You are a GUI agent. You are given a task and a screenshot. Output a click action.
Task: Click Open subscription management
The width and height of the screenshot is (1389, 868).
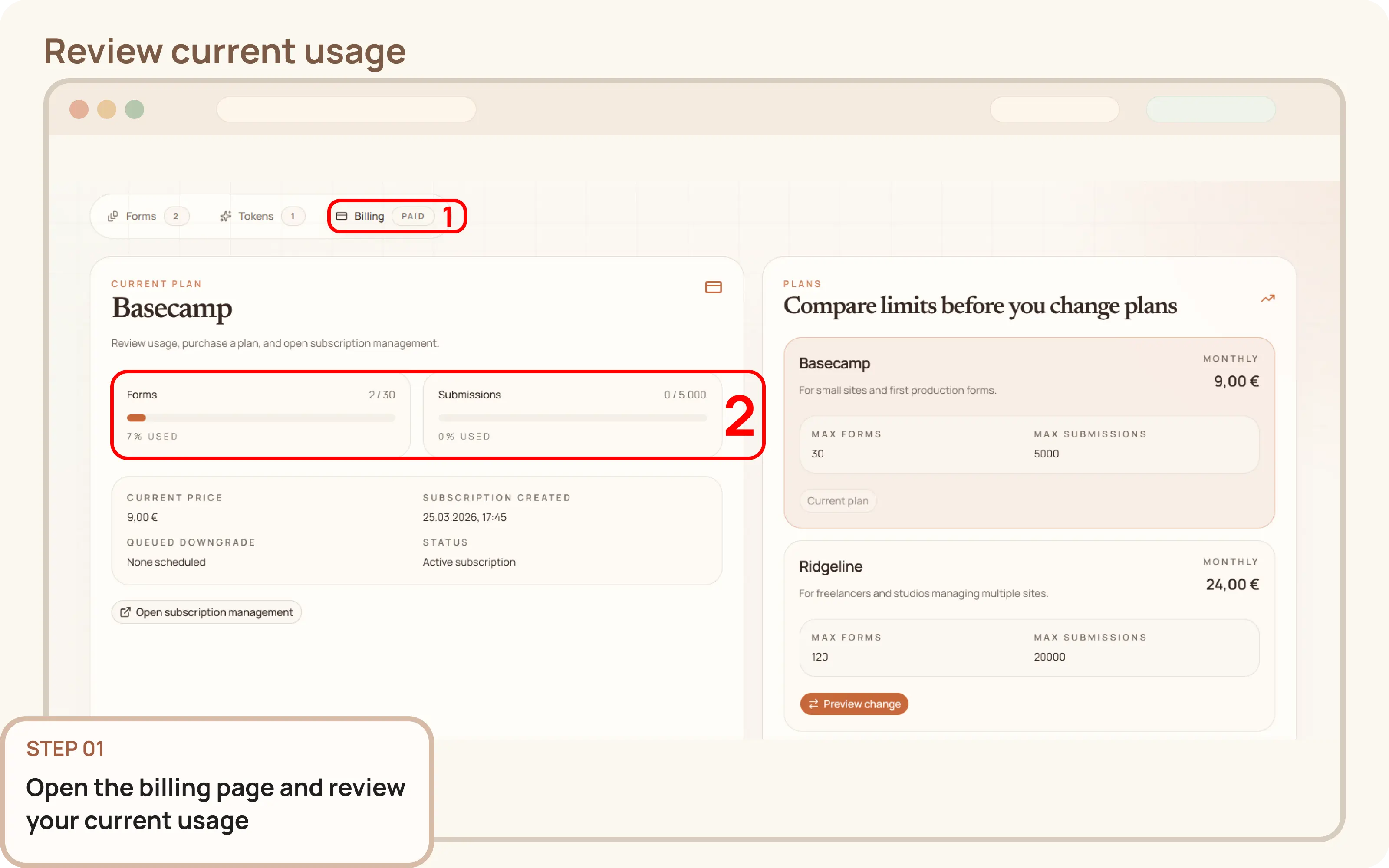[x=206, y=612]
